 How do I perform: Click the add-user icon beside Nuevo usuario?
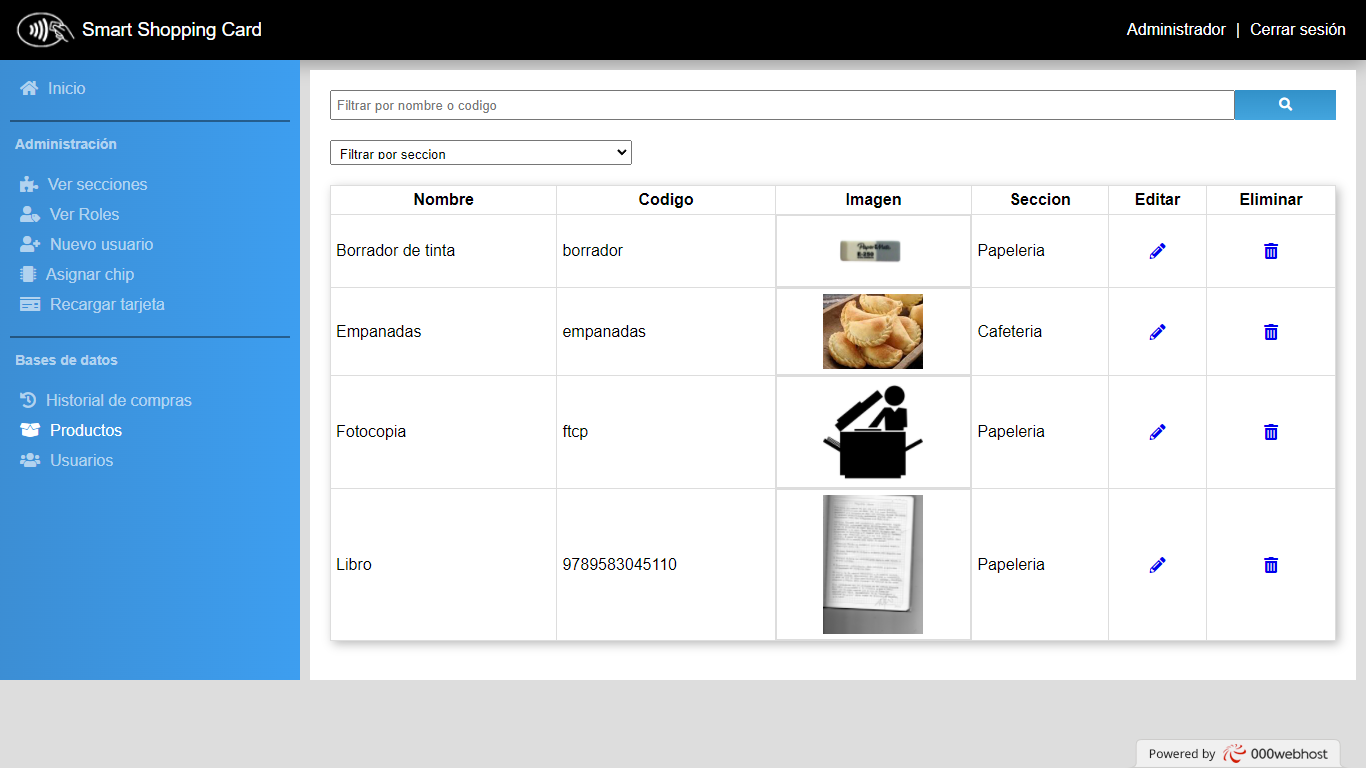pyautogui.click(x=30, y=245)
